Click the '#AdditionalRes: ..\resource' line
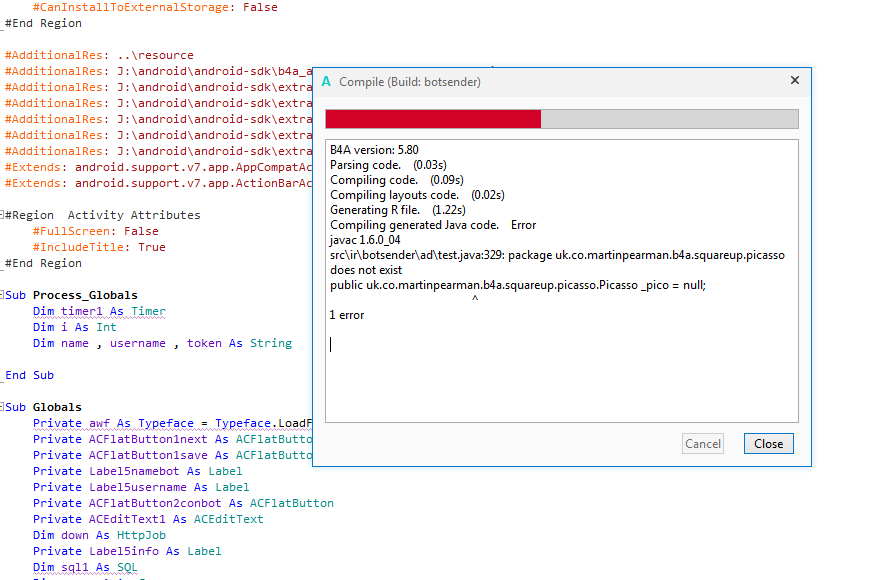This screenshot has width=875, height=580. (x=99, y=55)
